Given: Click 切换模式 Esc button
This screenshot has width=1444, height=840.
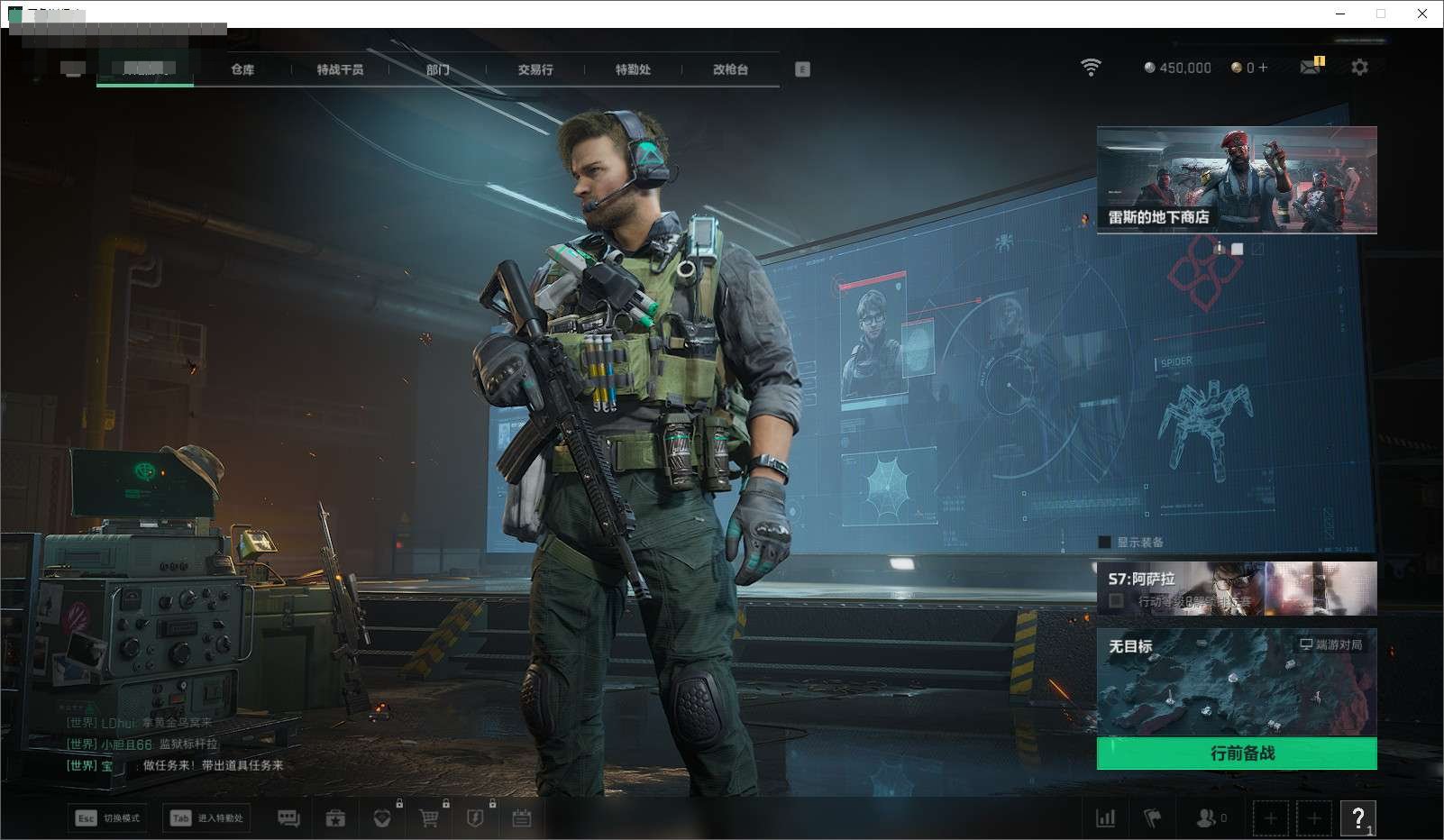Looking at the screenshot, I should 108,818.
